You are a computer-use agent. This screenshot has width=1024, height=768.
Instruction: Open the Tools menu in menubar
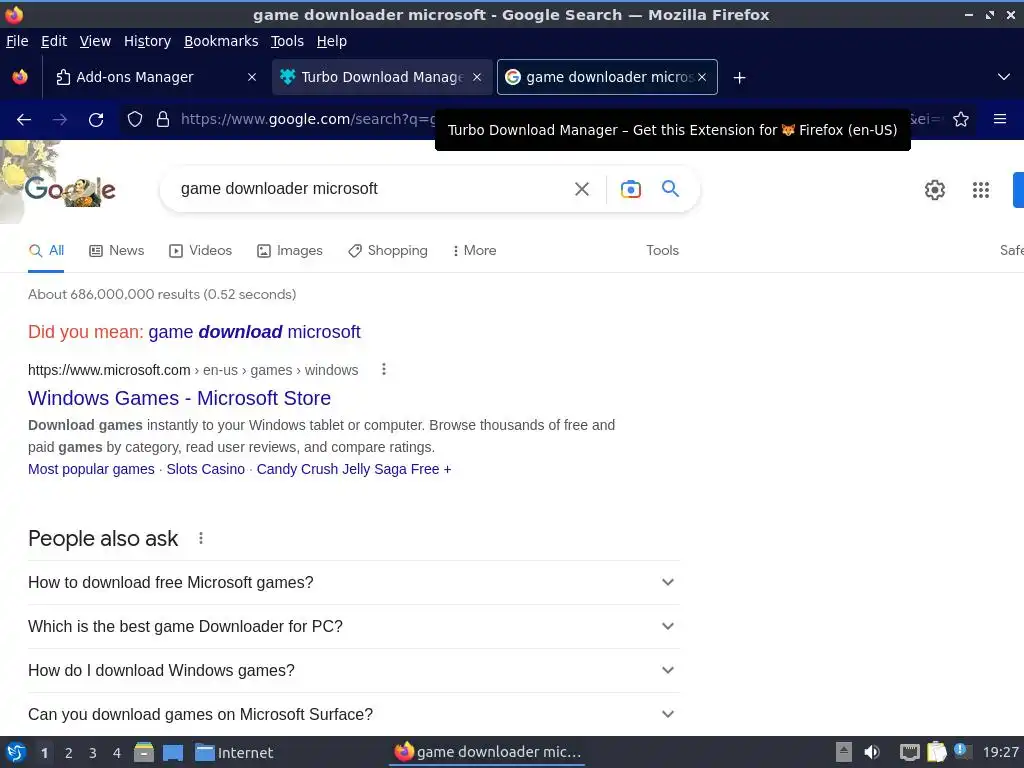287,41
